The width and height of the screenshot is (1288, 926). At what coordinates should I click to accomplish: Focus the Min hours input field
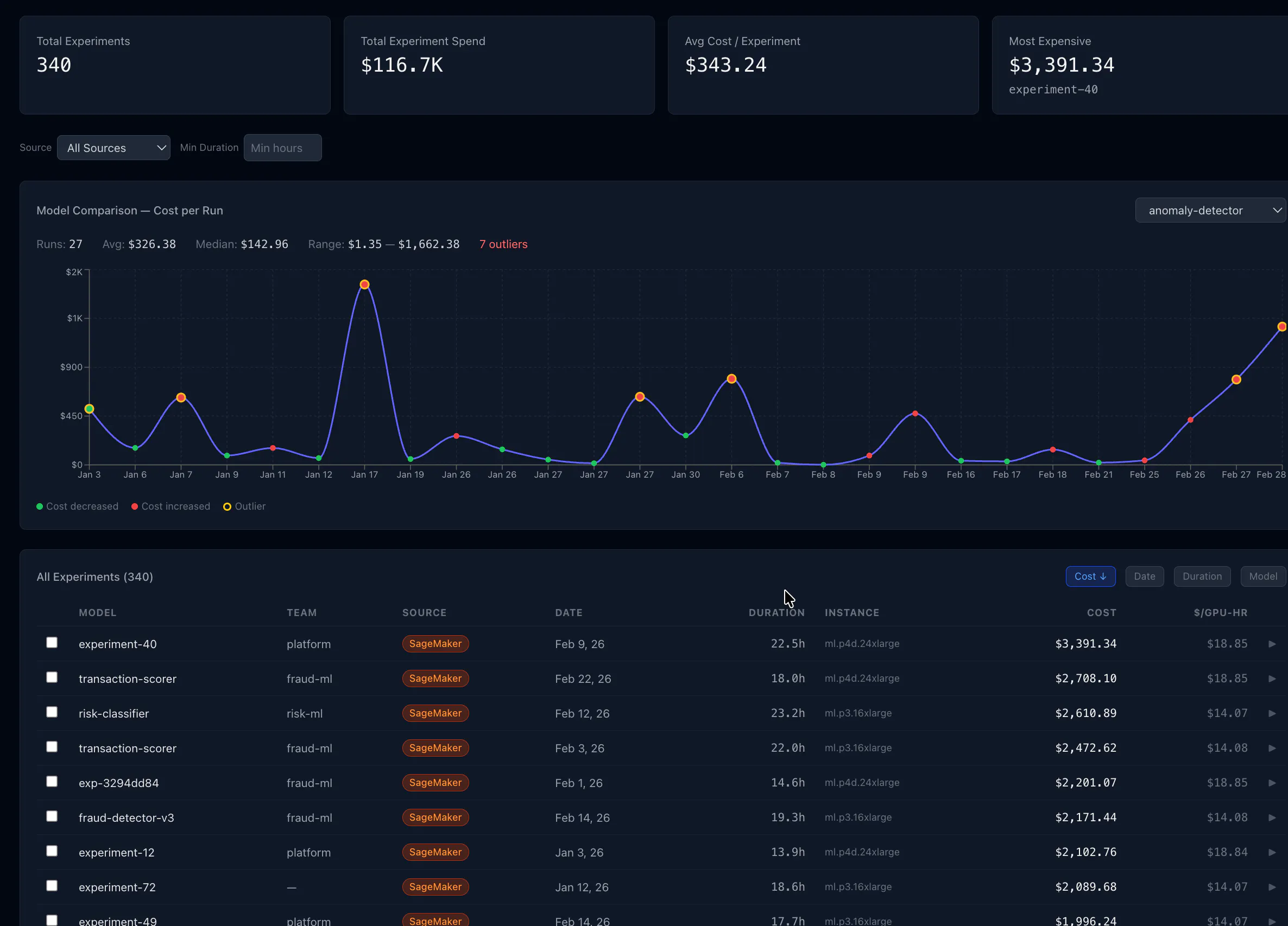282,148
